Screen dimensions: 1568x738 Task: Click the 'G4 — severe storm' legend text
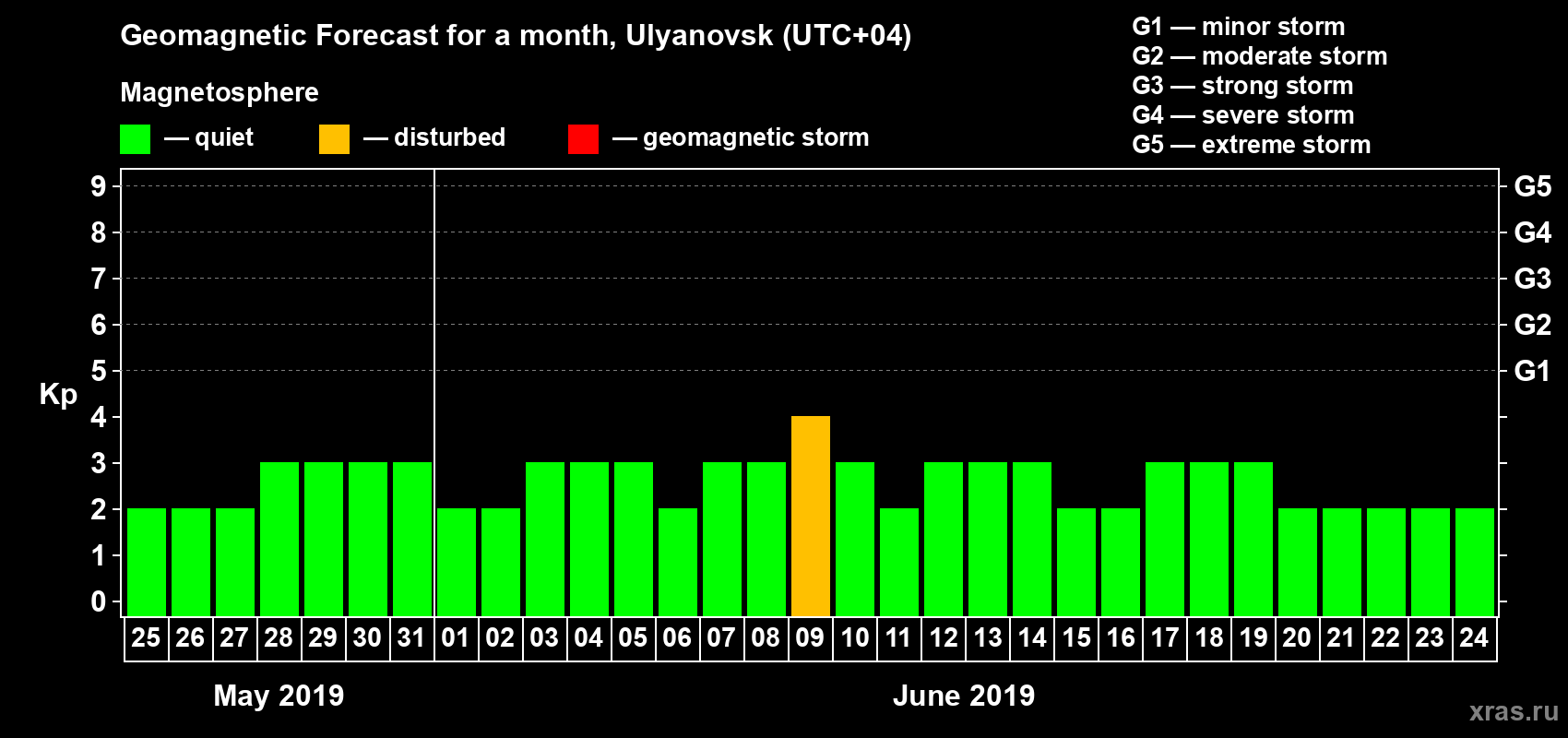[x=1243, y=115]
